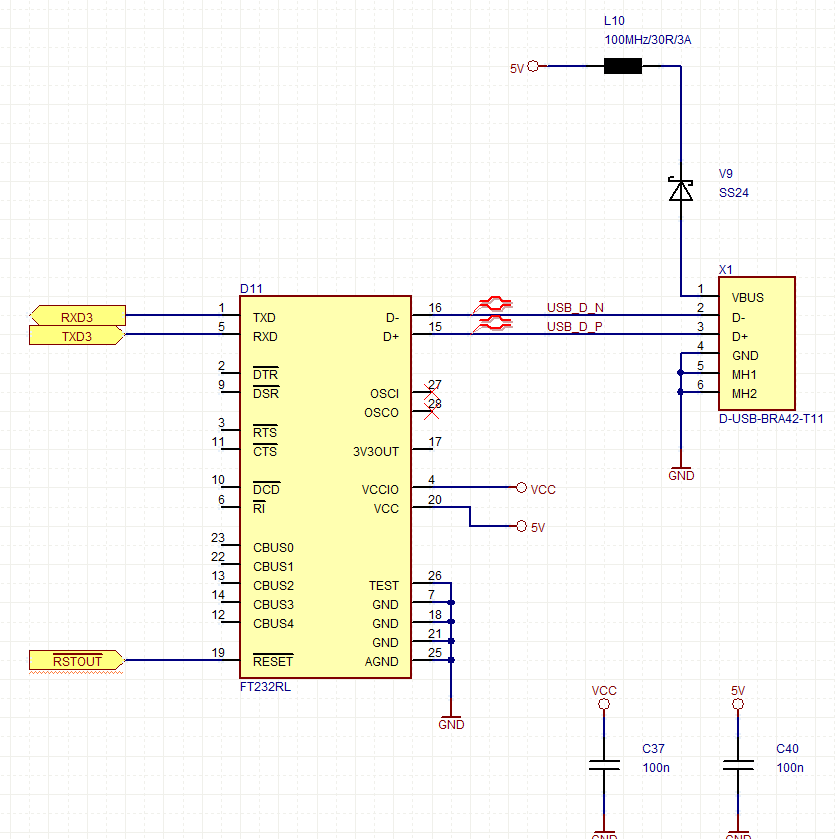This screenshot has width=835, height=839.
Task: Select the CBUS0 pin 23
Action: [230, 545]
